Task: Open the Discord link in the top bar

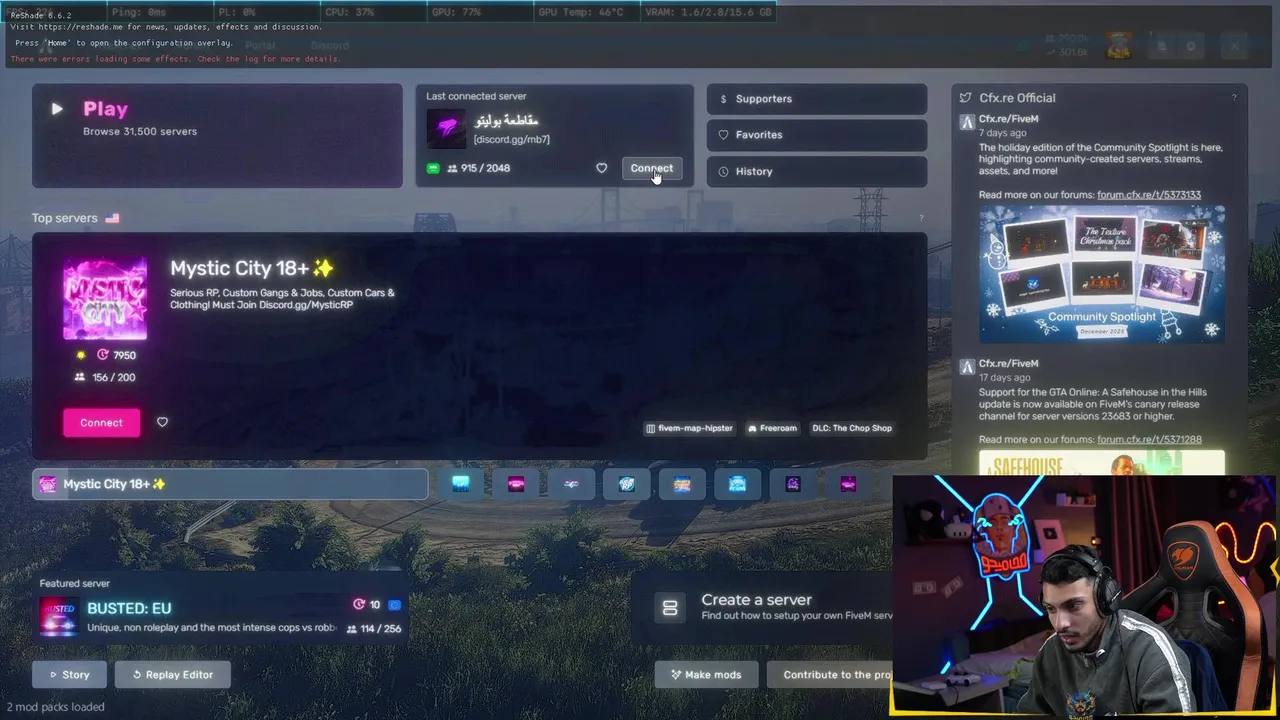Action: [330, 45]
